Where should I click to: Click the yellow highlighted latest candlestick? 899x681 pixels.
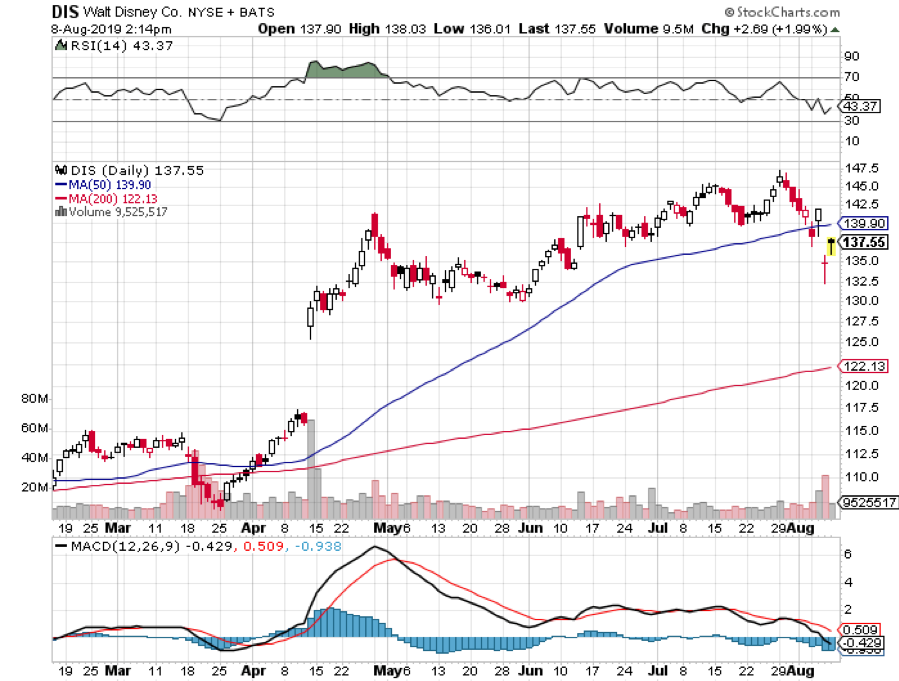point(831,245)
